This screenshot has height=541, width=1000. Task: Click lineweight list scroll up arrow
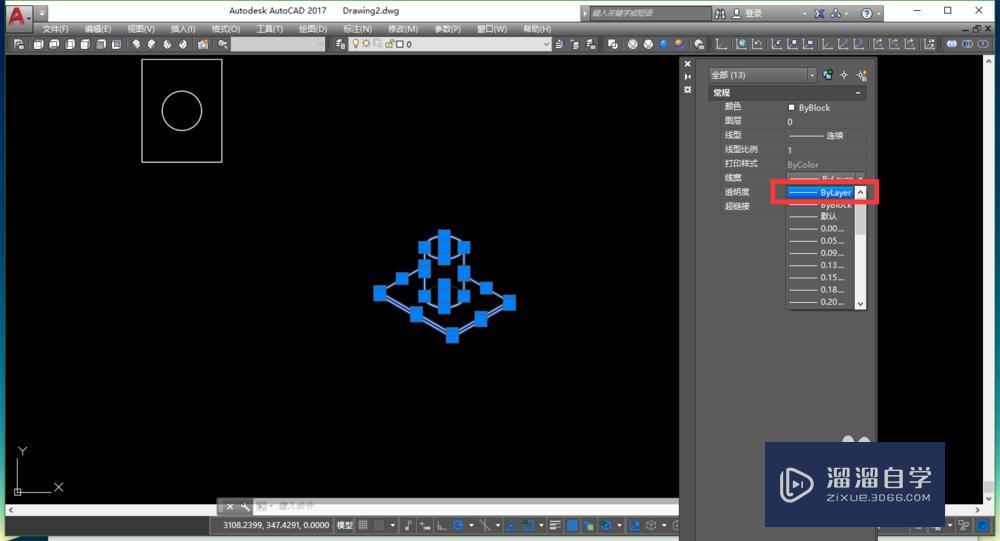pos(860,193)
